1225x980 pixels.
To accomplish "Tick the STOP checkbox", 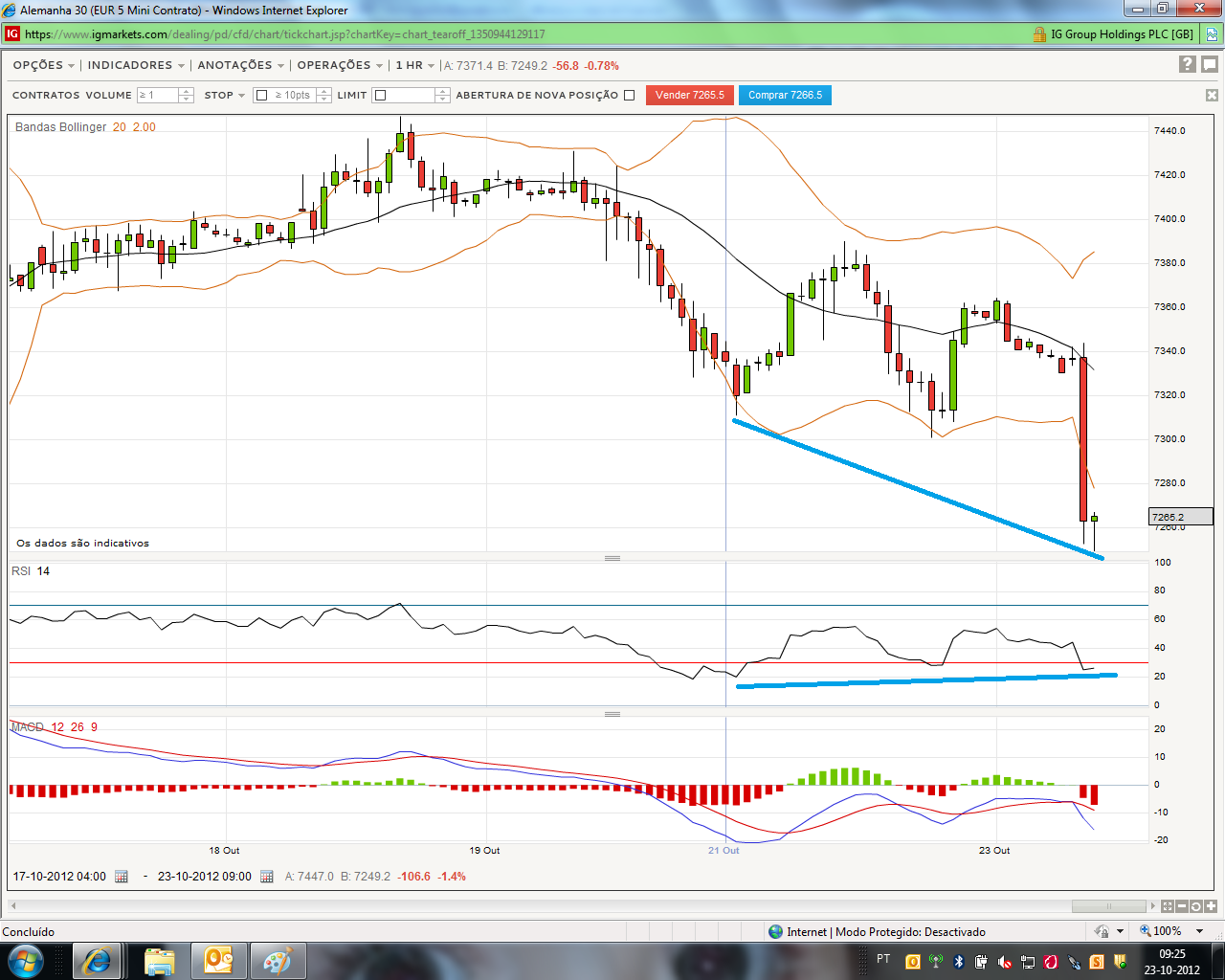I will [261, 95].
